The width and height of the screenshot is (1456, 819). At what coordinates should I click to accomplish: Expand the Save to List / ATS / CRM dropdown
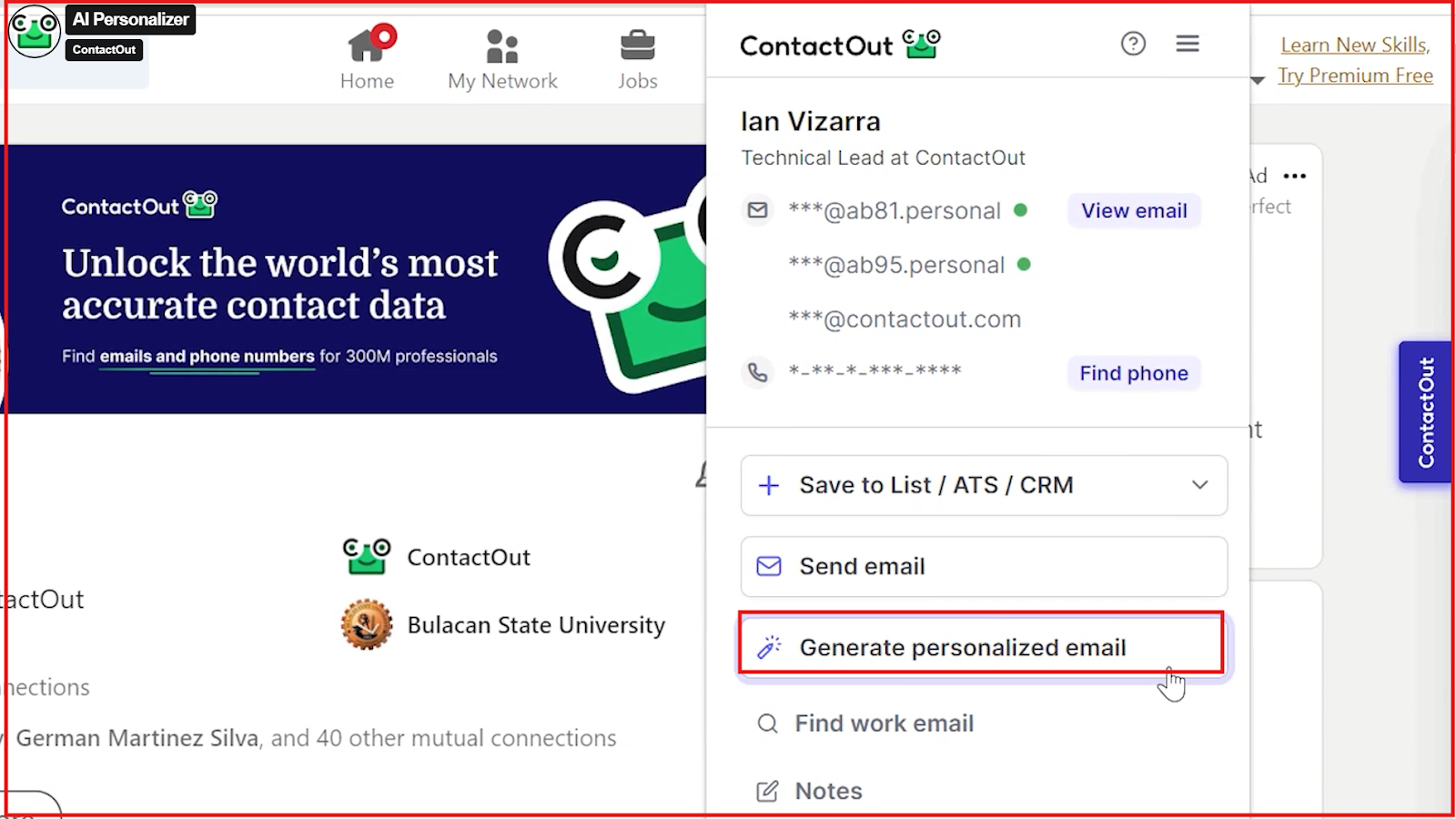[x=1198, y=485]
